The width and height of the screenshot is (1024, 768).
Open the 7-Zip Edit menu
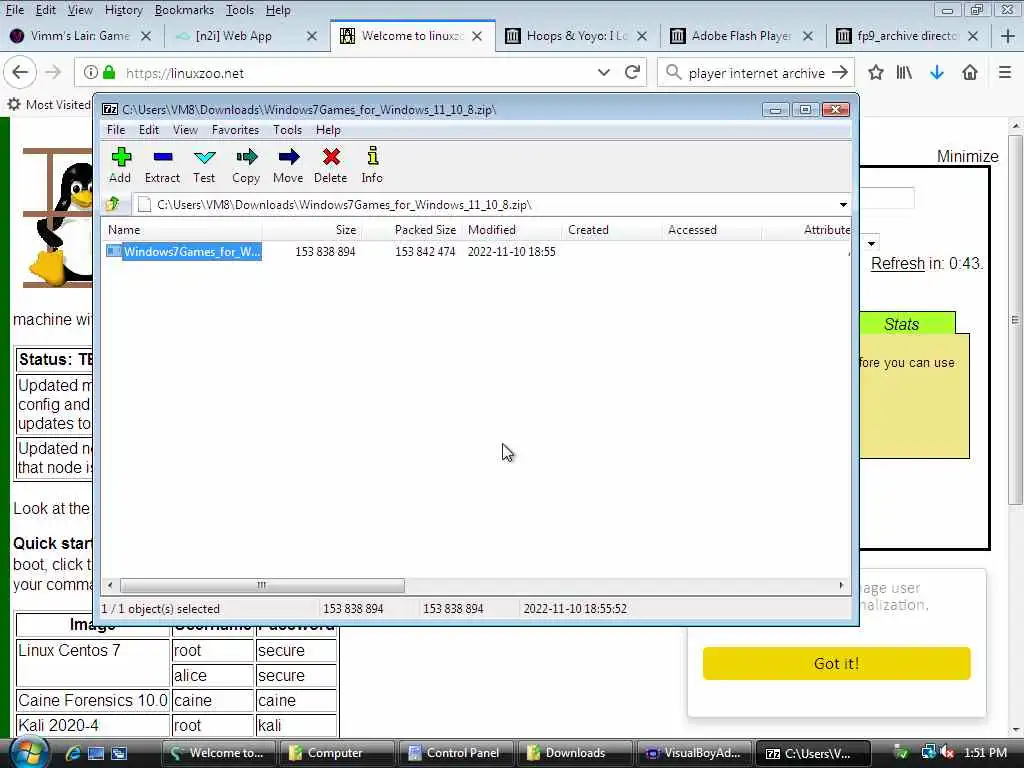coord(149,130)
